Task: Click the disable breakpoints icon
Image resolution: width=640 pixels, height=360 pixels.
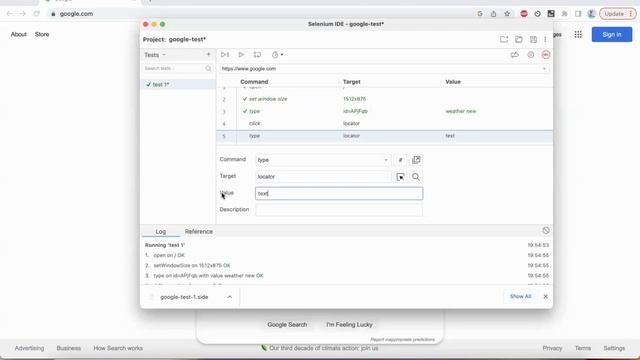Action: [x=514, y=55]
